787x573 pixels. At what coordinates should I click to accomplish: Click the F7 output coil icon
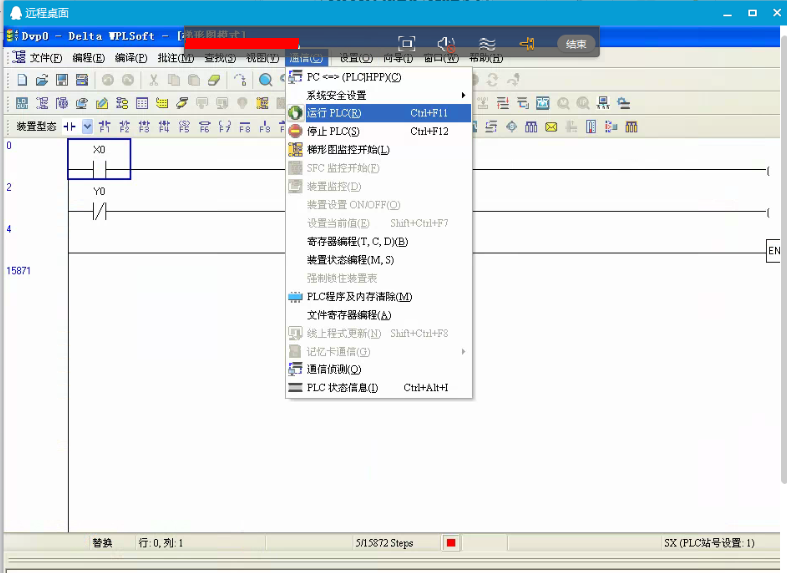click(224, 127)
